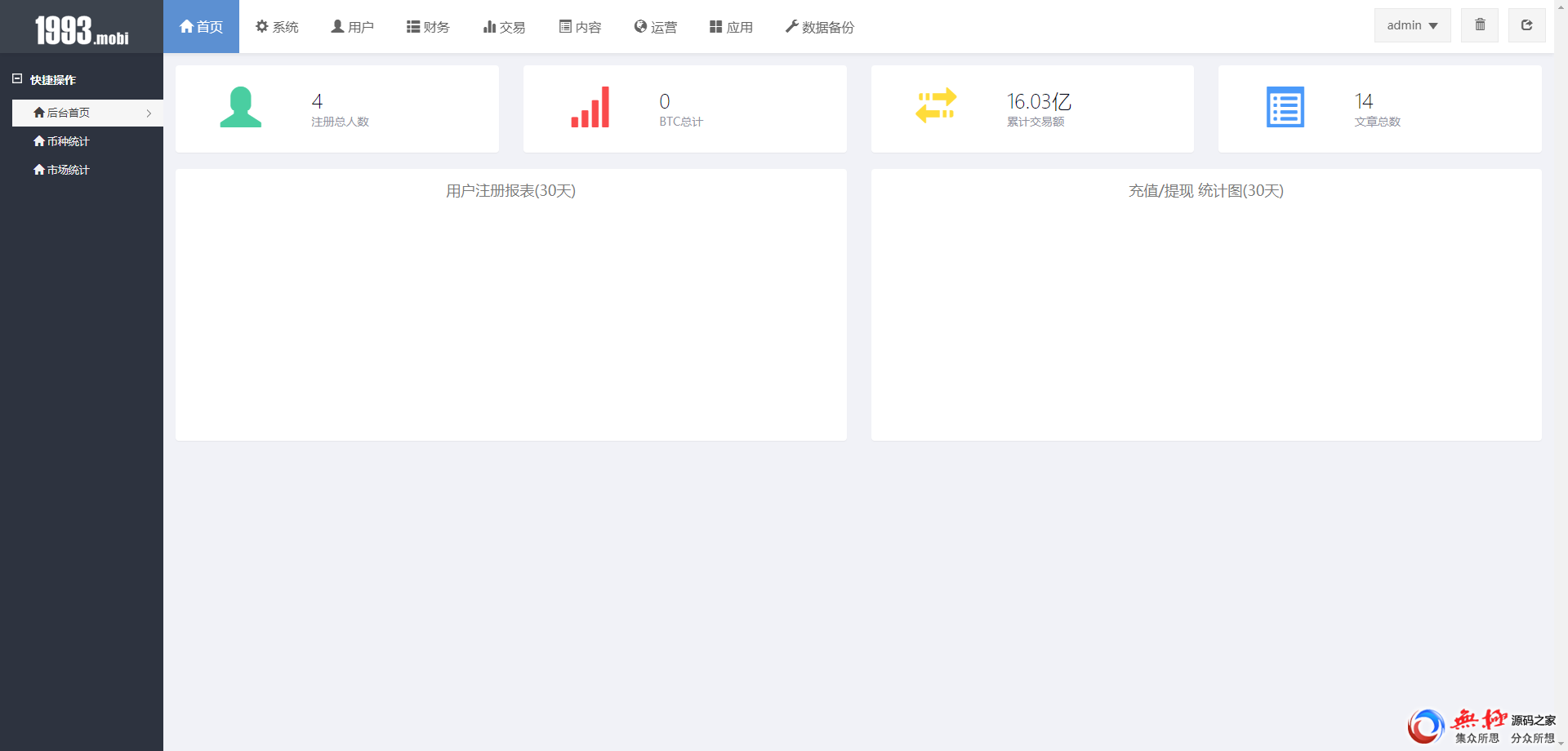Click the green user silhouette icon
This screenshot has height=751, width=1568.
[x=240, y=107]
